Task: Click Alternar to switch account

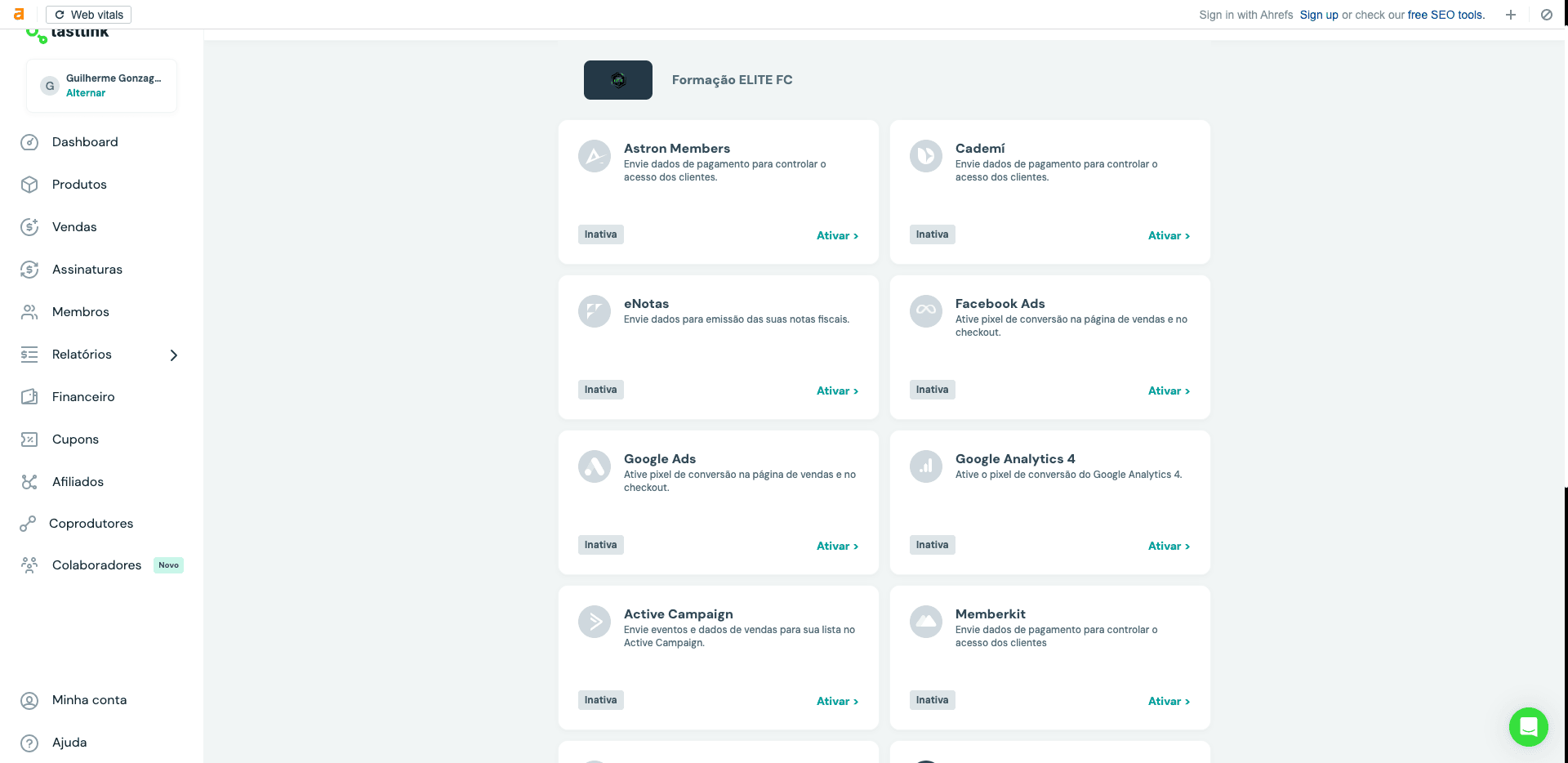Action: (x=86, y=93)
